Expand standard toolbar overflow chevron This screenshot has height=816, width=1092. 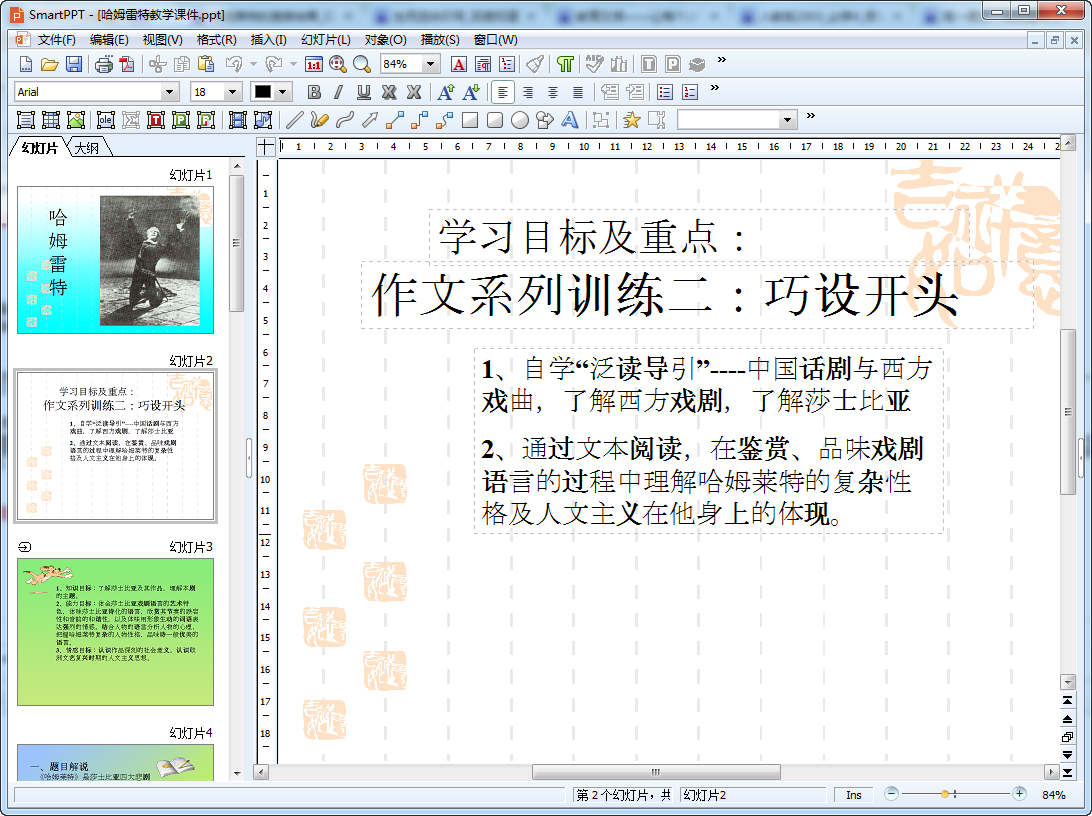pyautogui.click(x=722, y=60)
